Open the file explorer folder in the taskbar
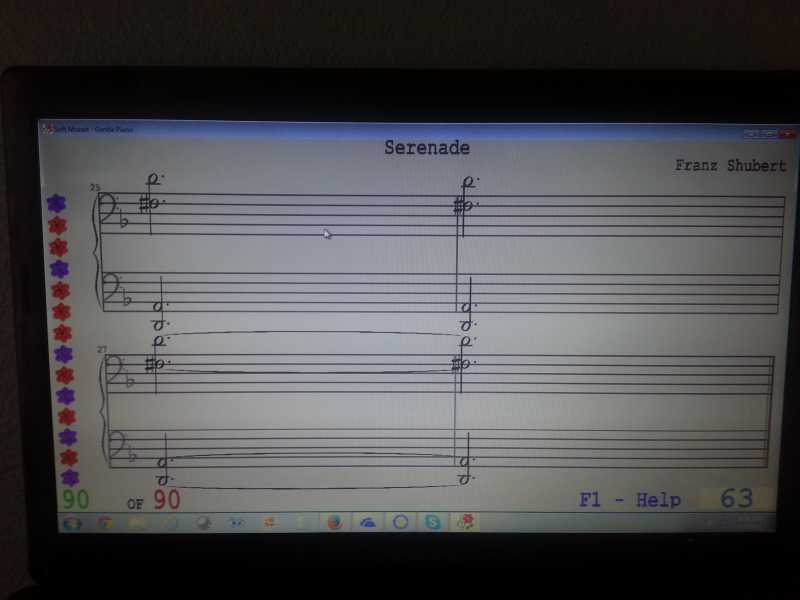This screenshot has height=600, width=800. [x=138, y=523]
